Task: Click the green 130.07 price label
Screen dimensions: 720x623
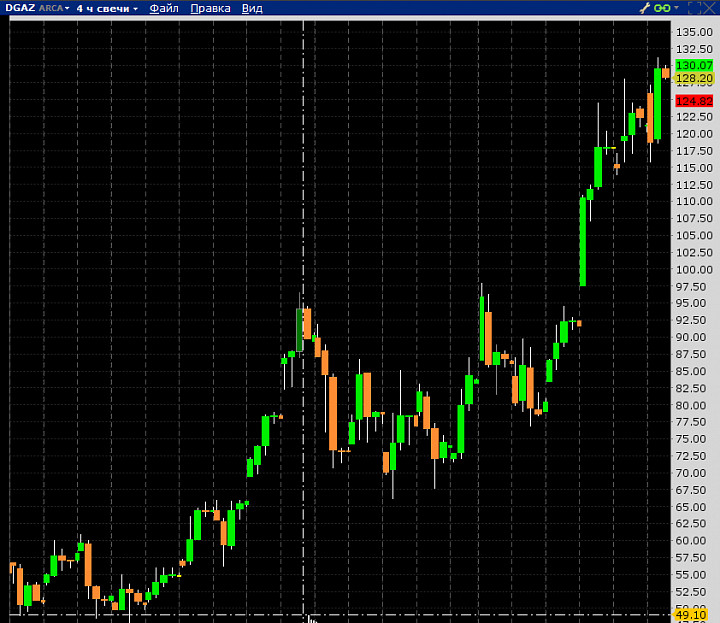Action: coord(694,65)
